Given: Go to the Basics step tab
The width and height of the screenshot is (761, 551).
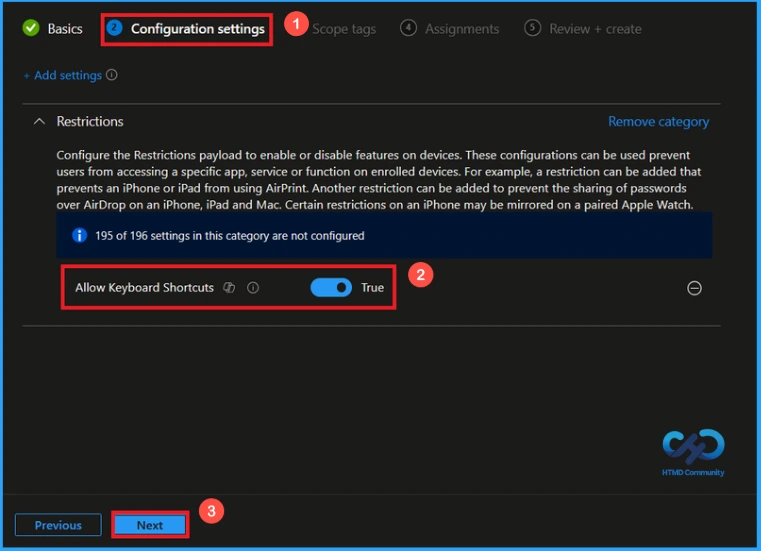Looking at the screenshot, I should coord(65,29).
